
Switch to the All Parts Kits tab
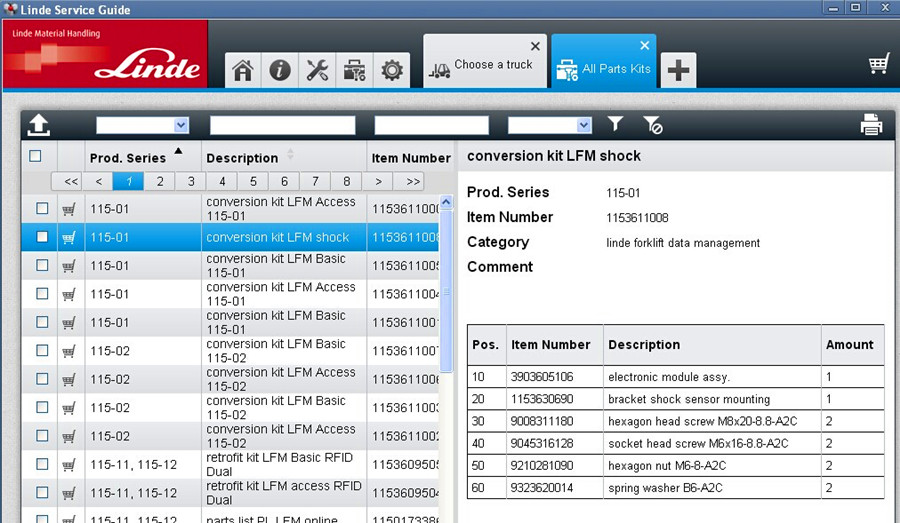604,62
